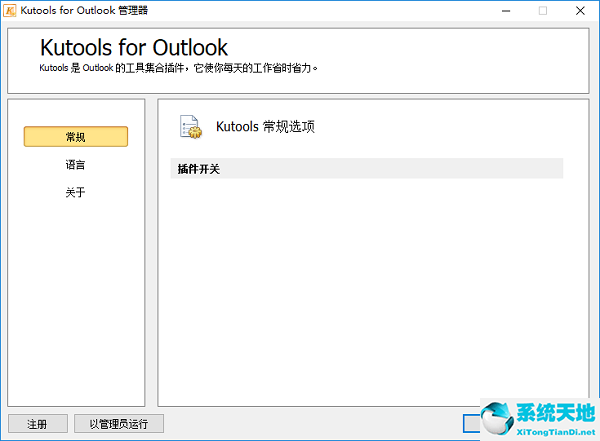Open the 关于 section

pos(75,192)
